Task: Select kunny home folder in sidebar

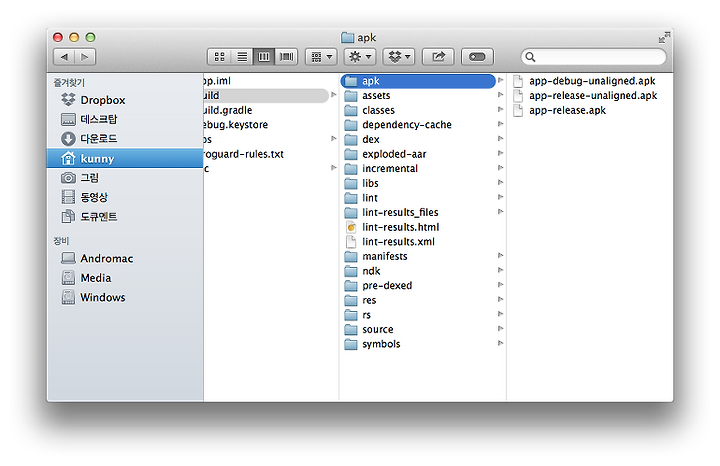Action: pos(125,158)
